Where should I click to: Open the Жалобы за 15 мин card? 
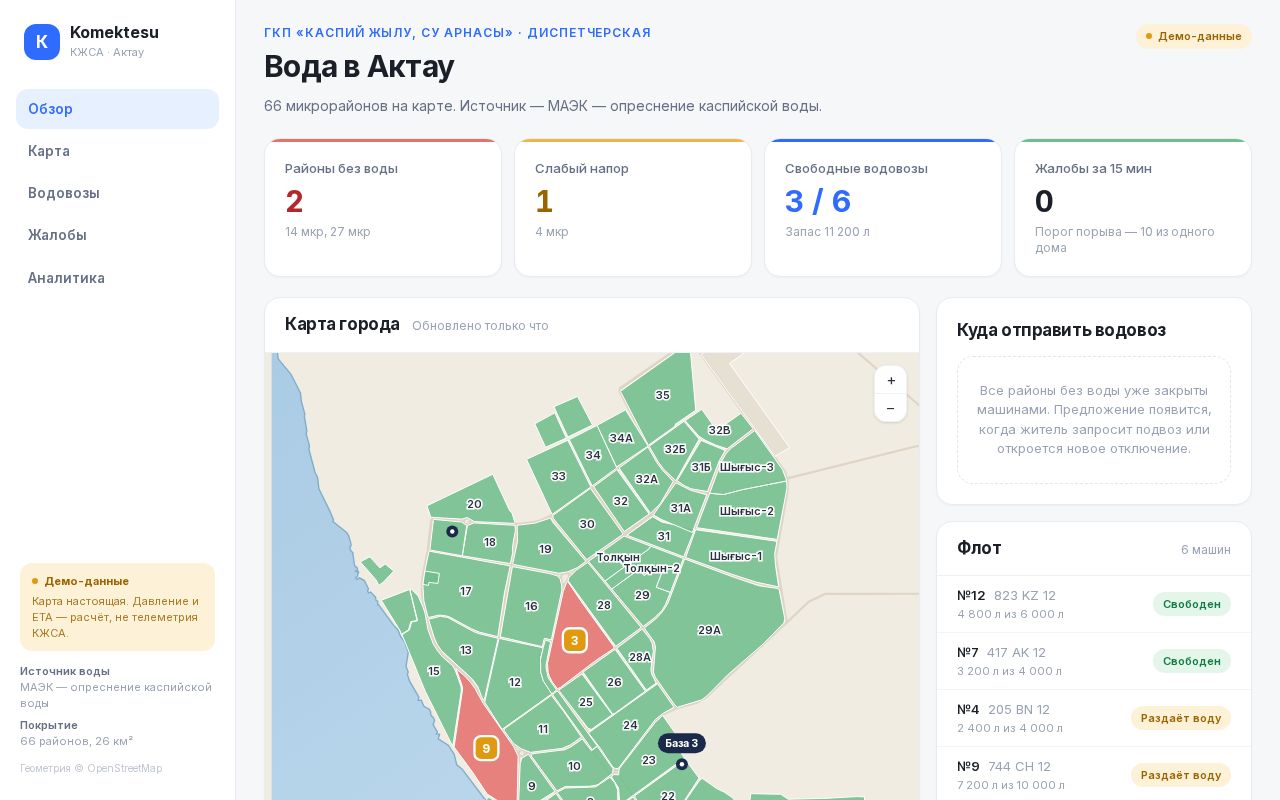pyautogui.click(x=1133, y=207)
